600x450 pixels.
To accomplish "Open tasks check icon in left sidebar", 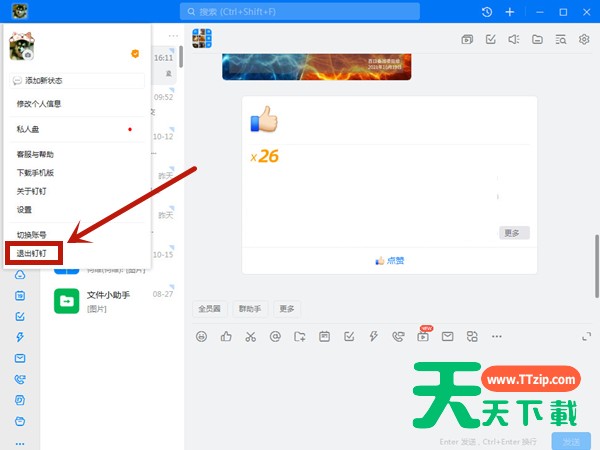I will [20, 316].
